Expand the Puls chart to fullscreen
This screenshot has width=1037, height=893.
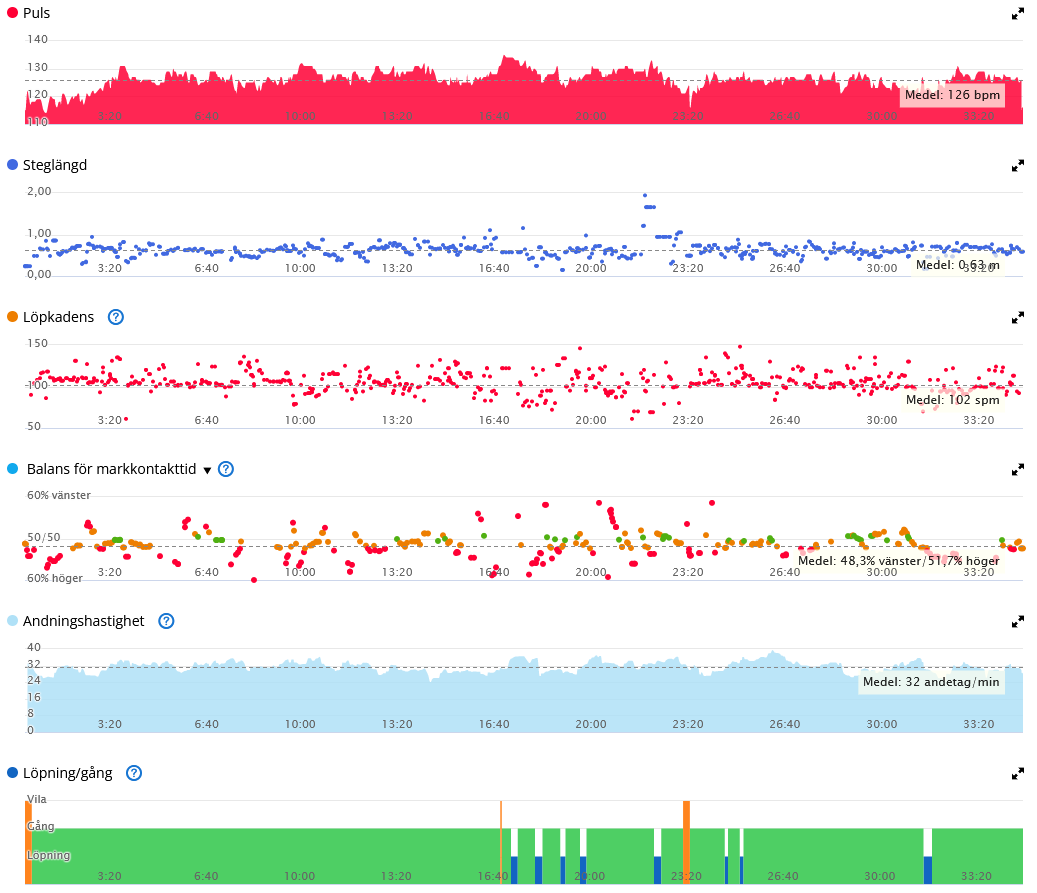point(1018,14)
